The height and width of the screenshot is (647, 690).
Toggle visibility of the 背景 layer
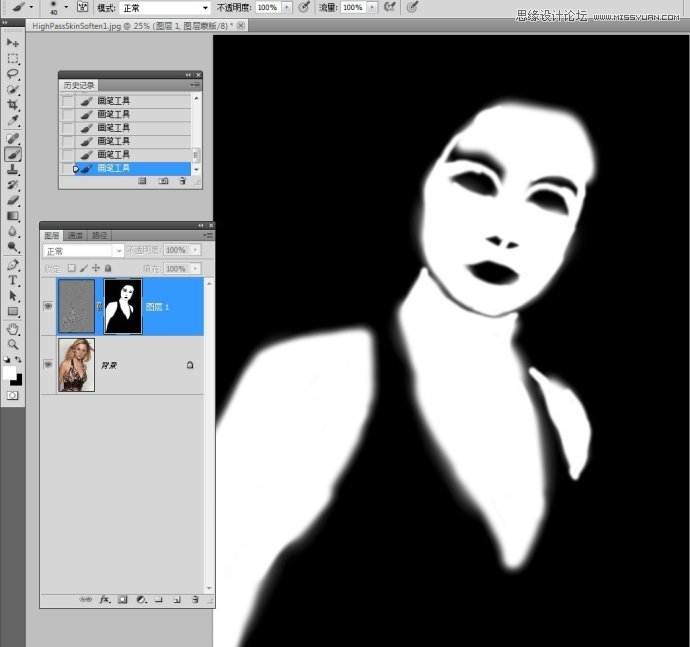coord(48,366)
